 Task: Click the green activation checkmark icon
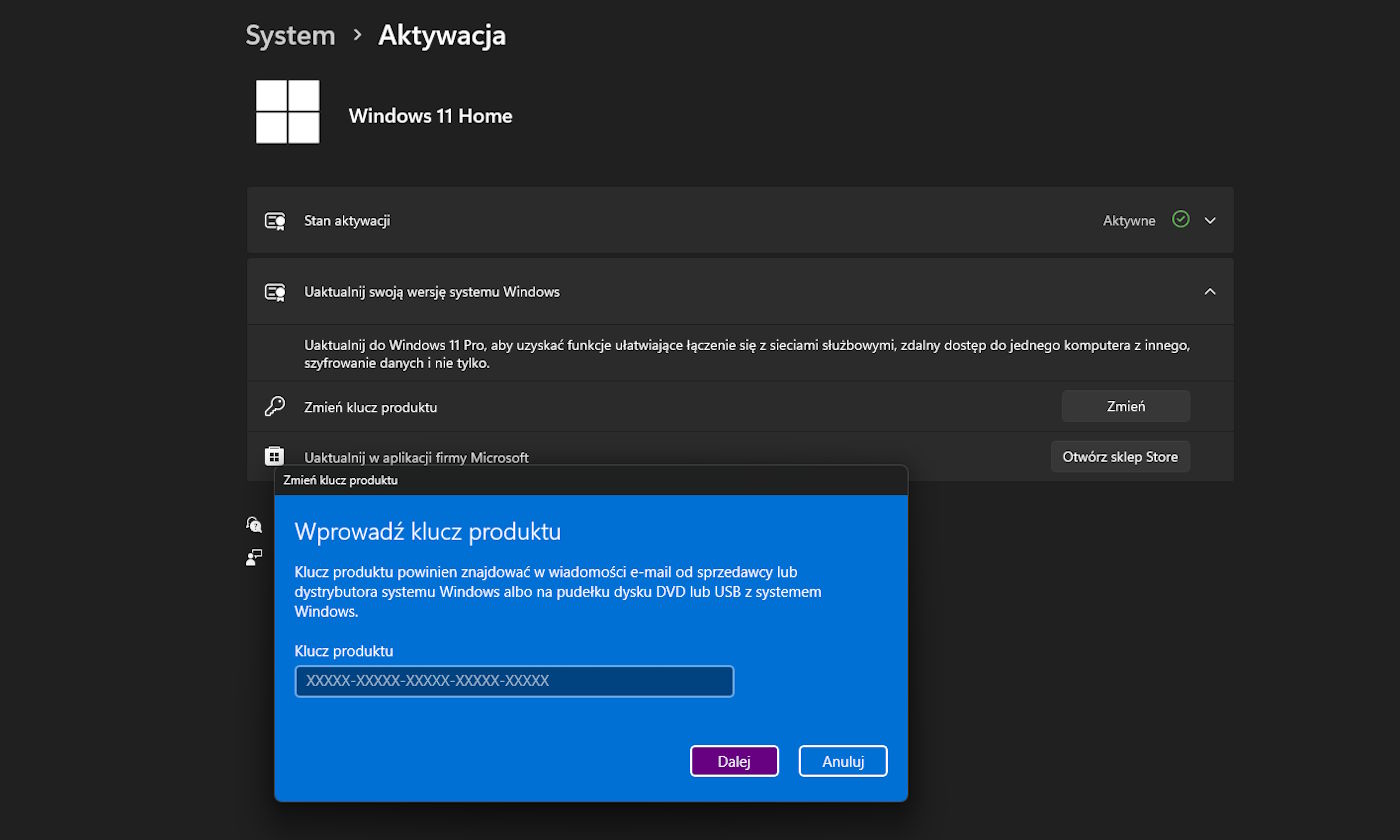[x=1181, y=219]
